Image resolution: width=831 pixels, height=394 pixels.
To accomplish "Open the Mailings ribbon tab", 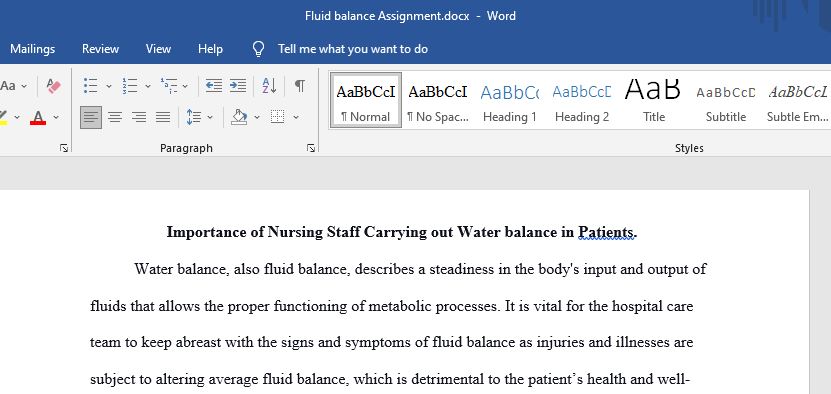I will pos(32,49).
